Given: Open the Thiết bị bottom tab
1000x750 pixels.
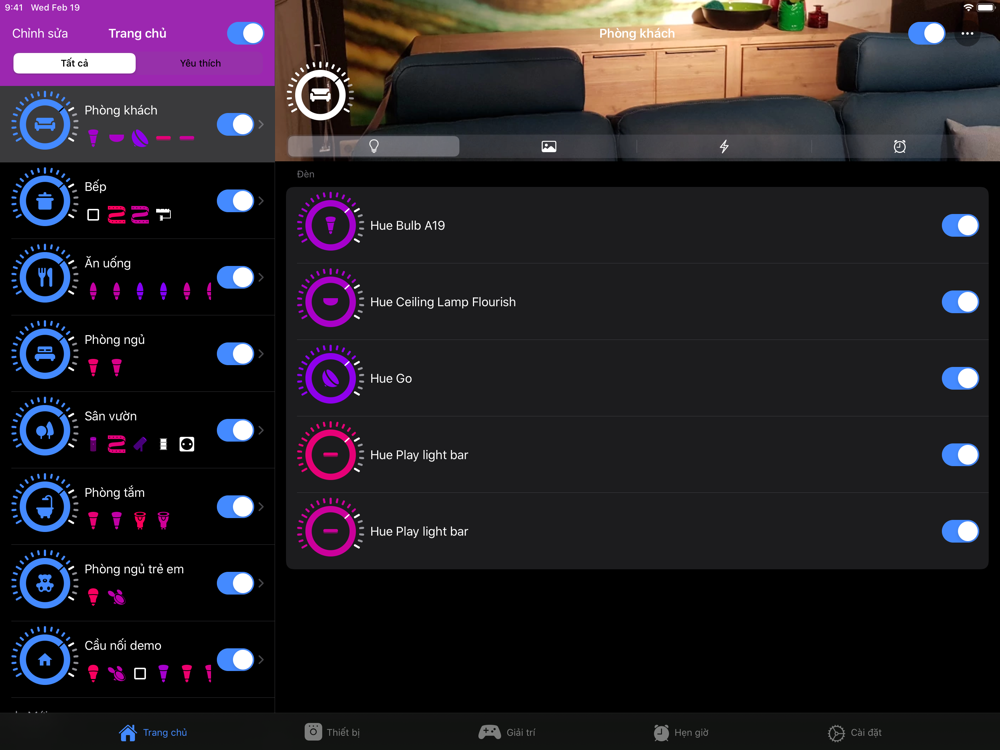Looking at the screenshot, I should (x=332, y=732).
